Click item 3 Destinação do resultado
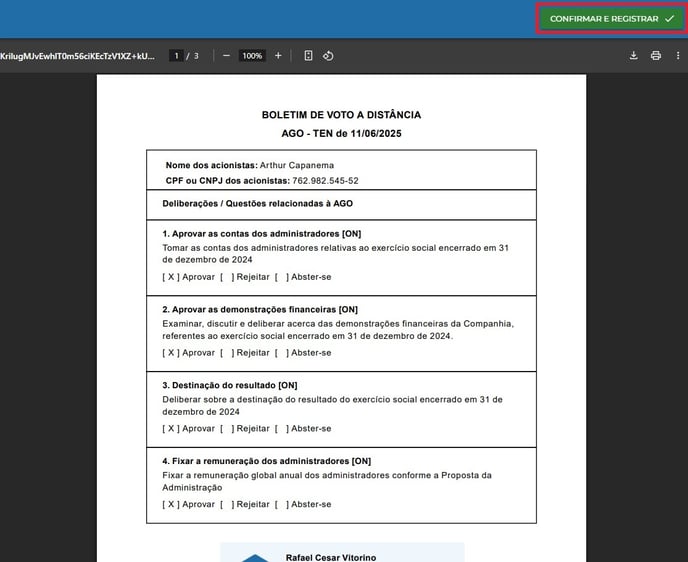Screen dimensions: 688x562 click(229, 386)
